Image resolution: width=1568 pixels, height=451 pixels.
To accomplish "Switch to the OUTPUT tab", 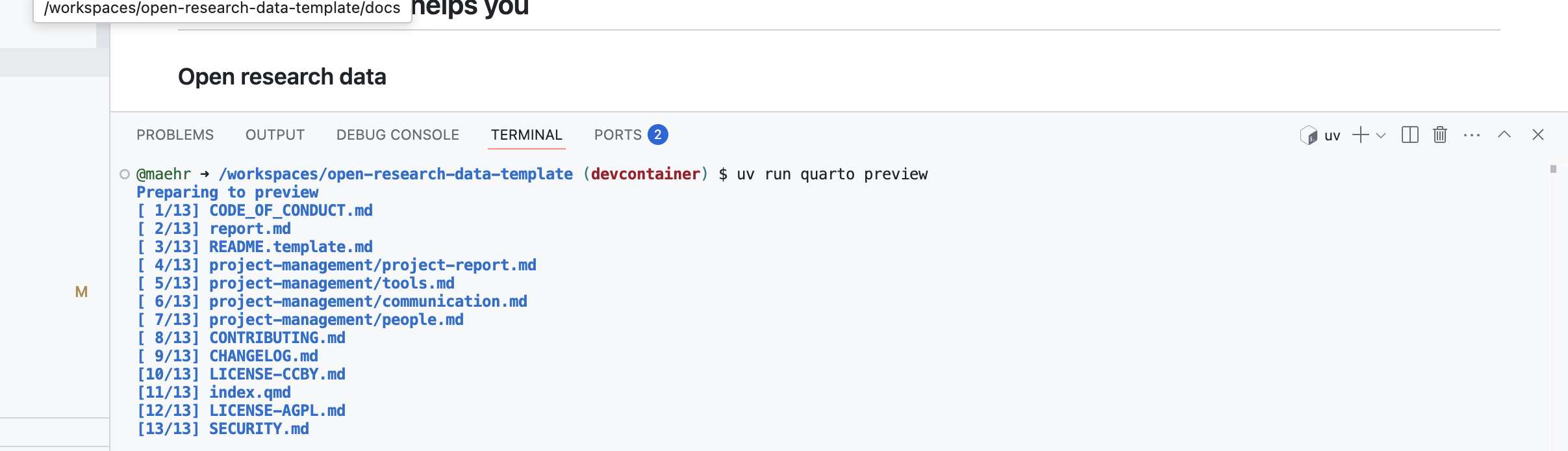I will [x=275, y=135].
